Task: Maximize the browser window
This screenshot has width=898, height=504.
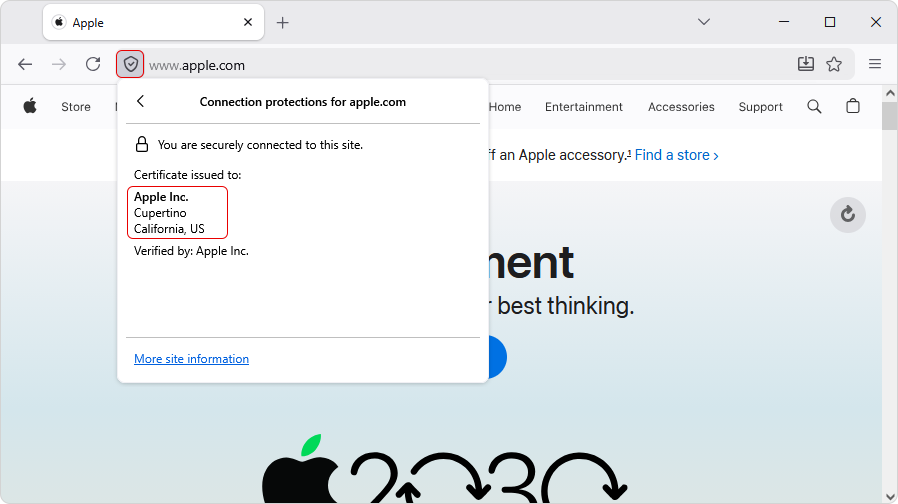Action: coord(830,22)
